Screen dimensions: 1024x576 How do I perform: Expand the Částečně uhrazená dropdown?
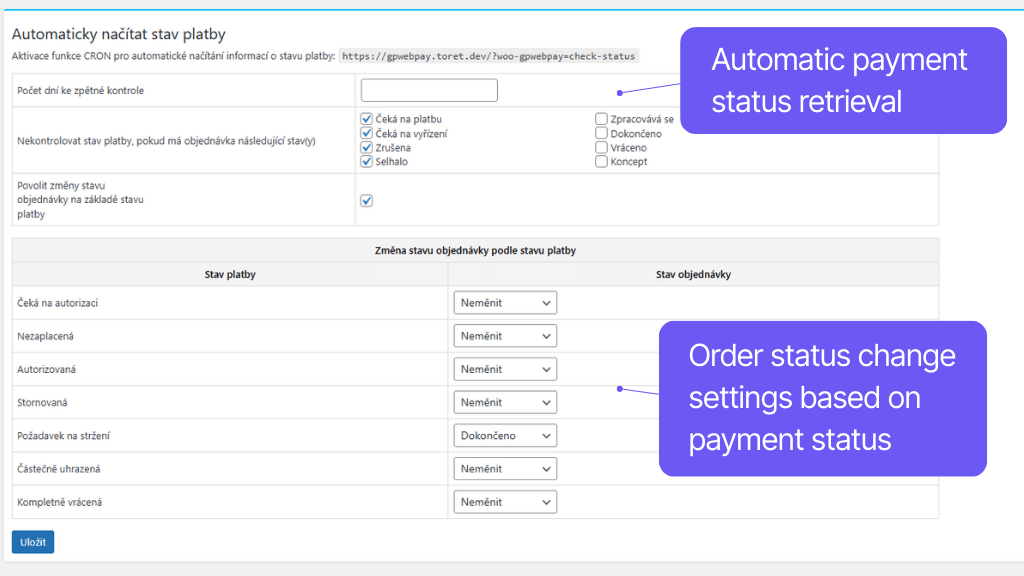[x=505, y=469]
